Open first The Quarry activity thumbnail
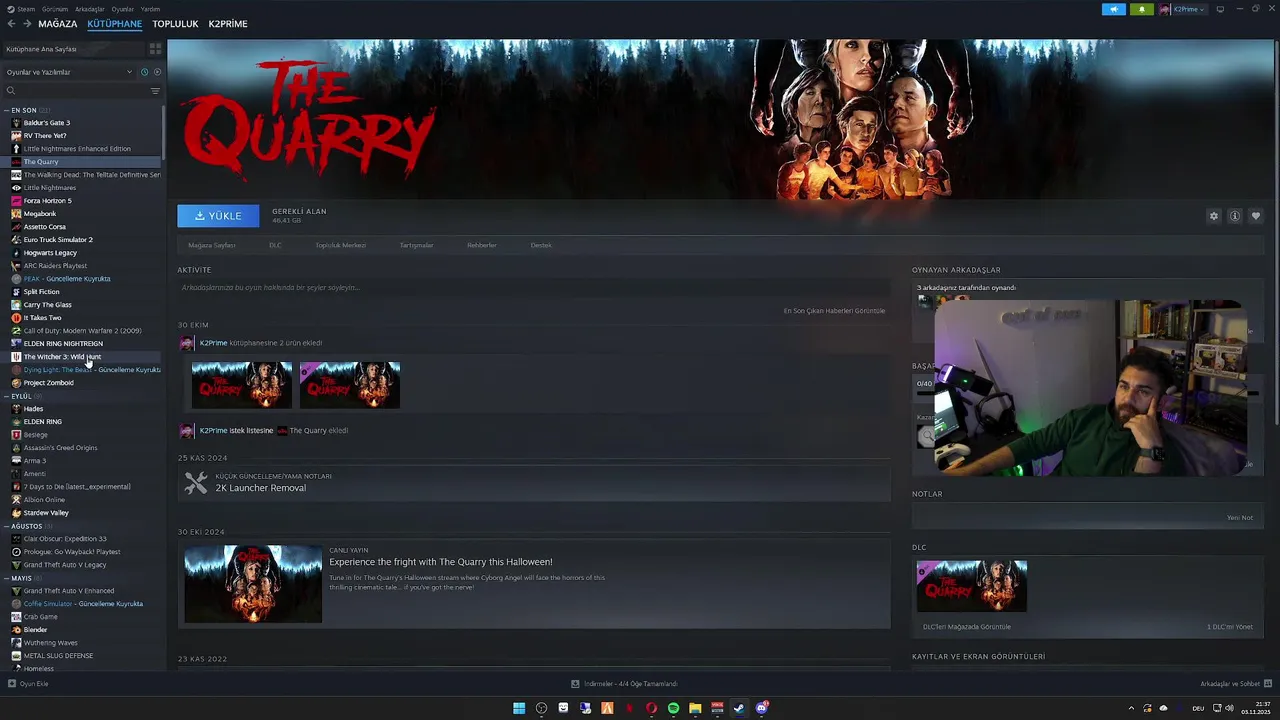 [x=242, y=385]
